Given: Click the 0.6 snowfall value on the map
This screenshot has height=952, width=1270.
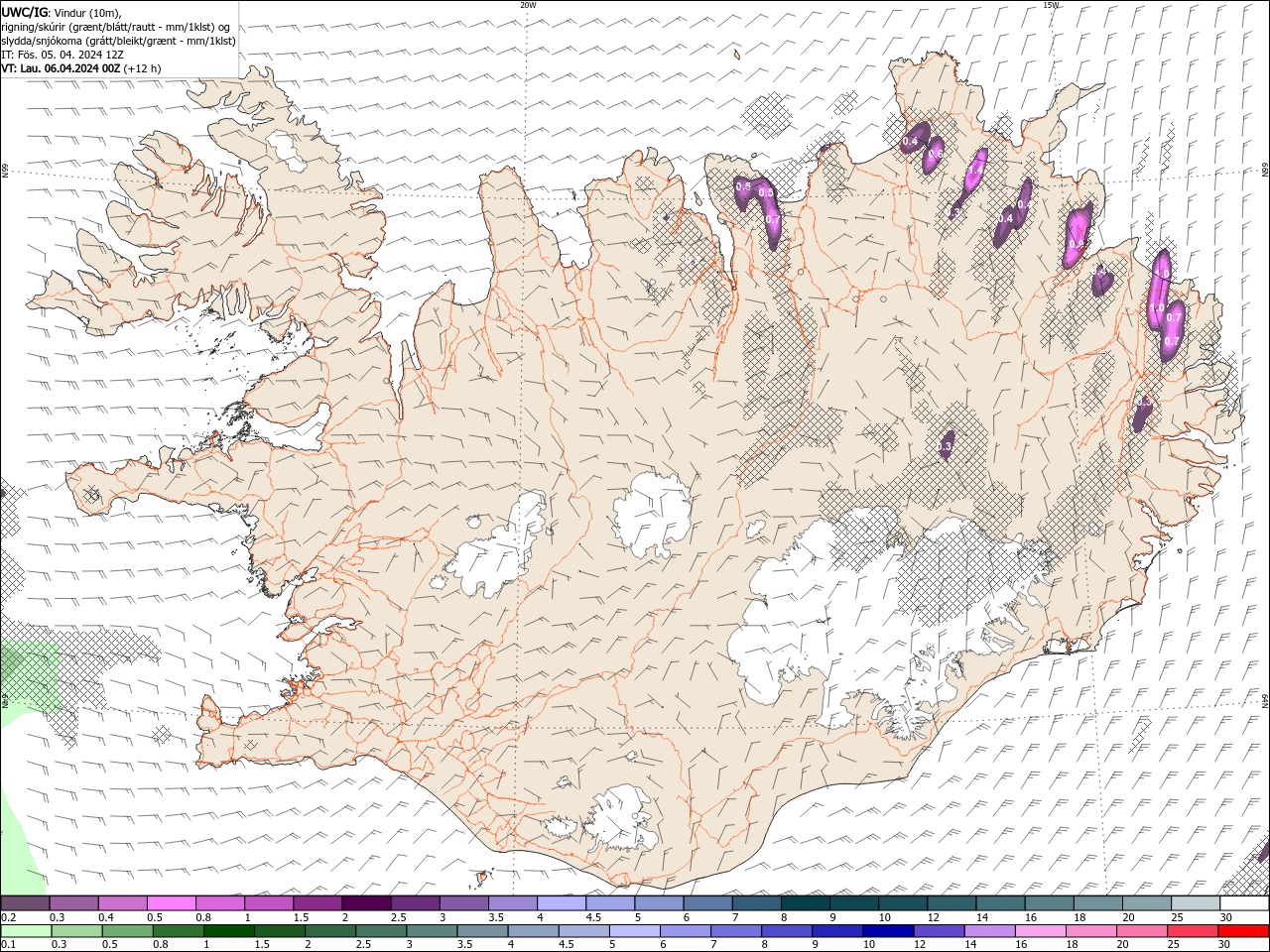Looking at the screenshot, I should (x=934, y=155).
